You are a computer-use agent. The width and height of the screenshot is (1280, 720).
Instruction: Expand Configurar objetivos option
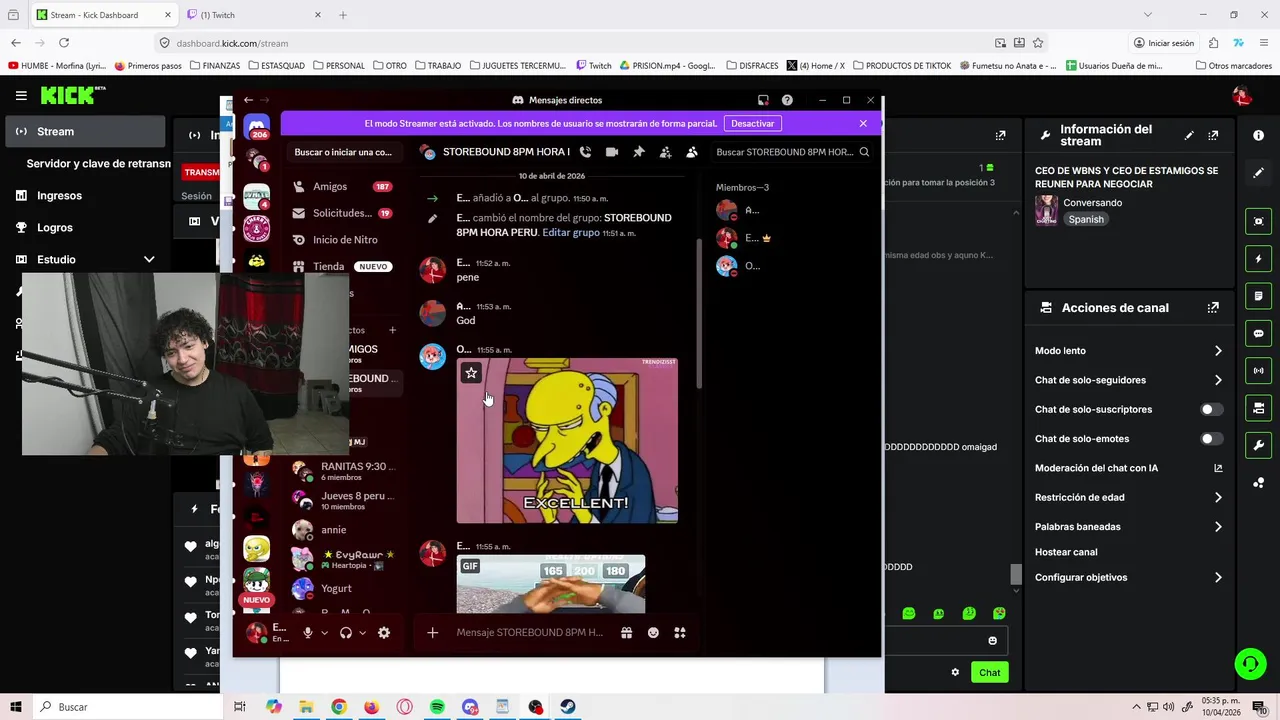pos(1128,577)
